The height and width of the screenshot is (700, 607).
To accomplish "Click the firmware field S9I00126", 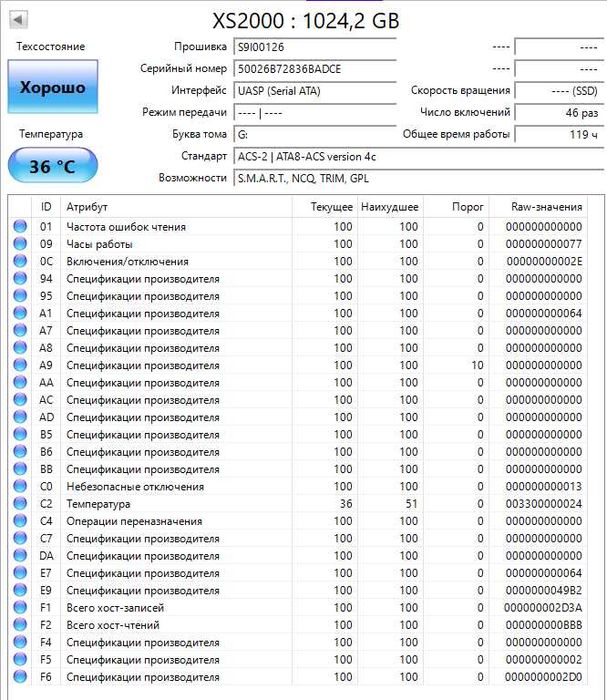I will click(x=315, y=47).
